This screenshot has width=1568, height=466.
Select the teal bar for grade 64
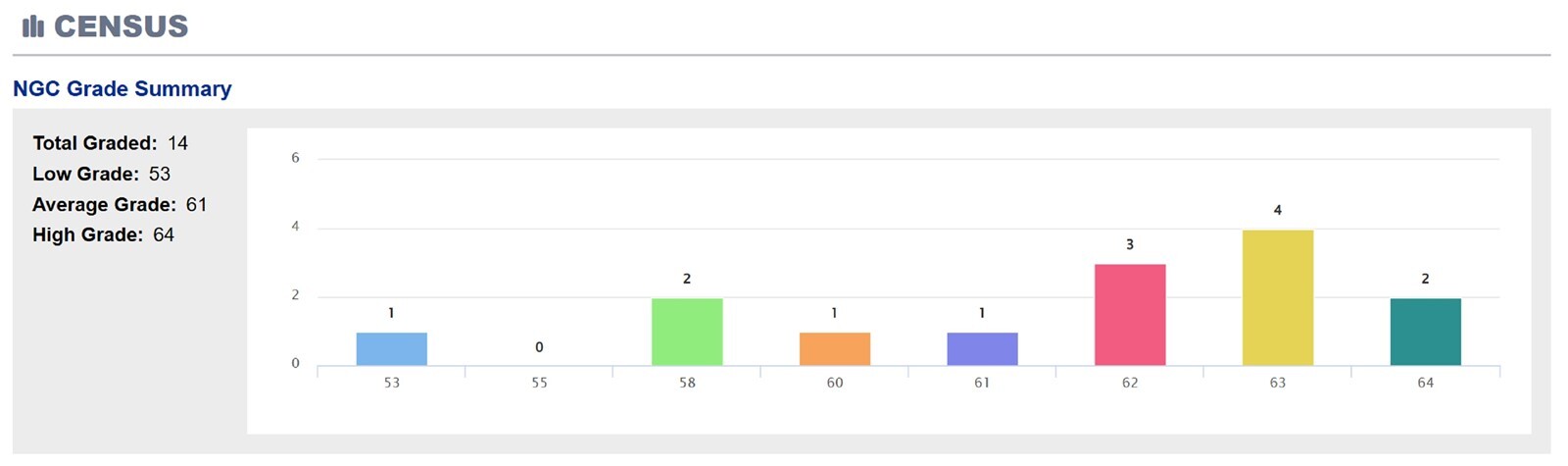[1425, 332]
